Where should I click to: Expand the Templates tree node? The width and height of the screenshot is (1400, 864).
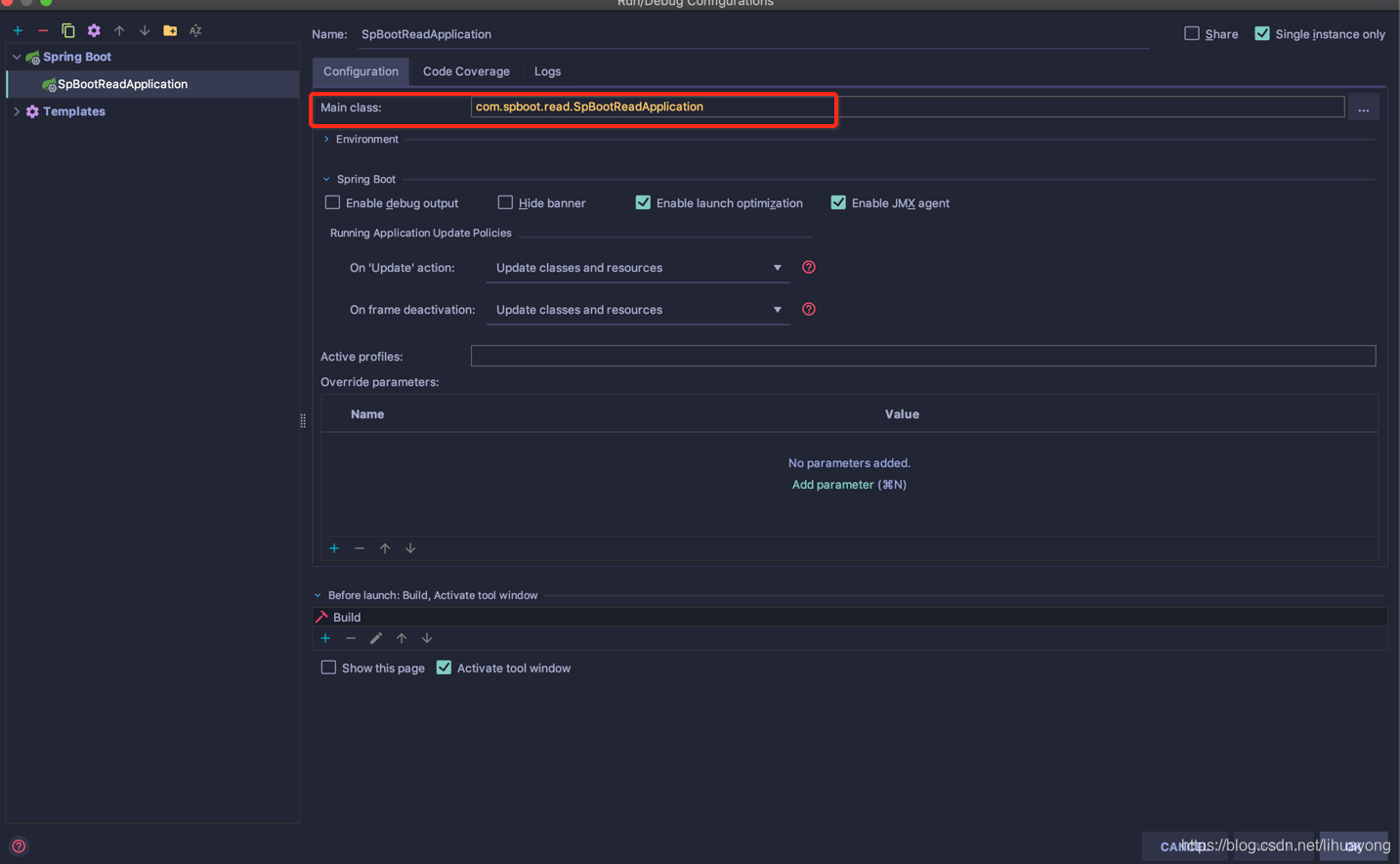pyautogui.click(x=17, y=111)
